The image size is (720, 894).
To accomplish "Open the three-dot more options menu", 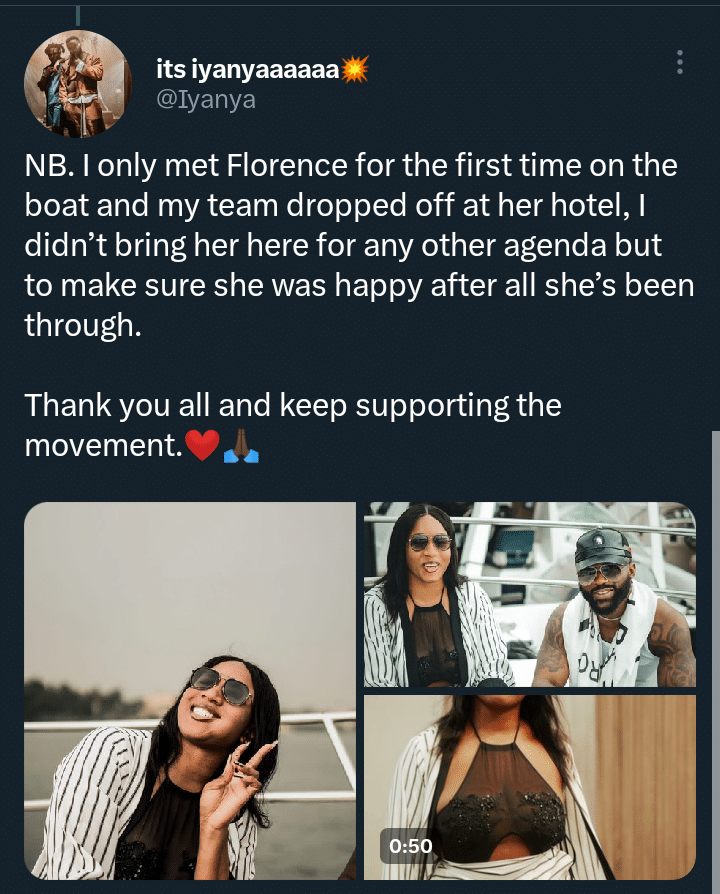I will [x=680, y=63].
